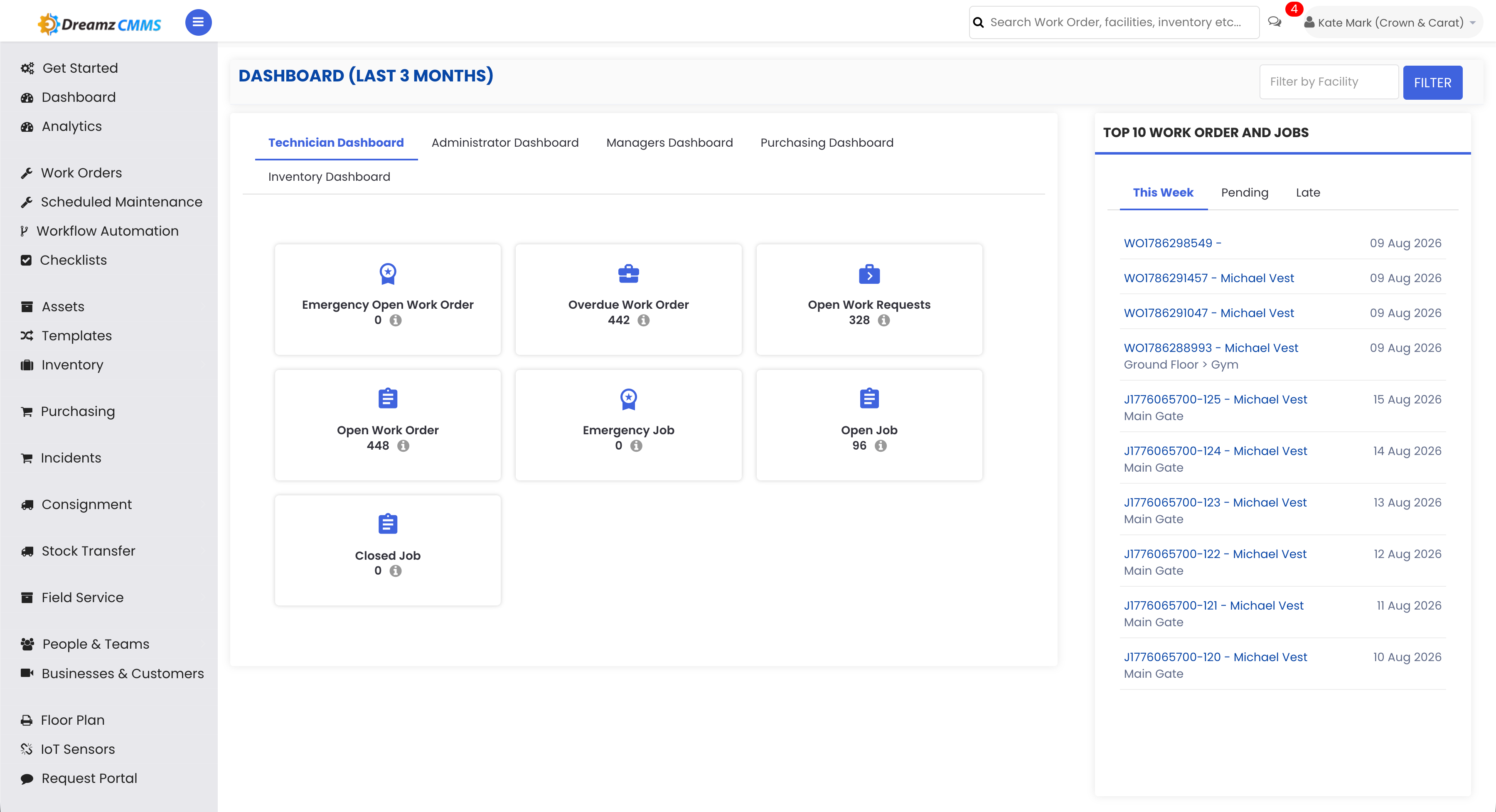Click Emergency Job badge icon

pyautogui.click(x=628, y=399)
